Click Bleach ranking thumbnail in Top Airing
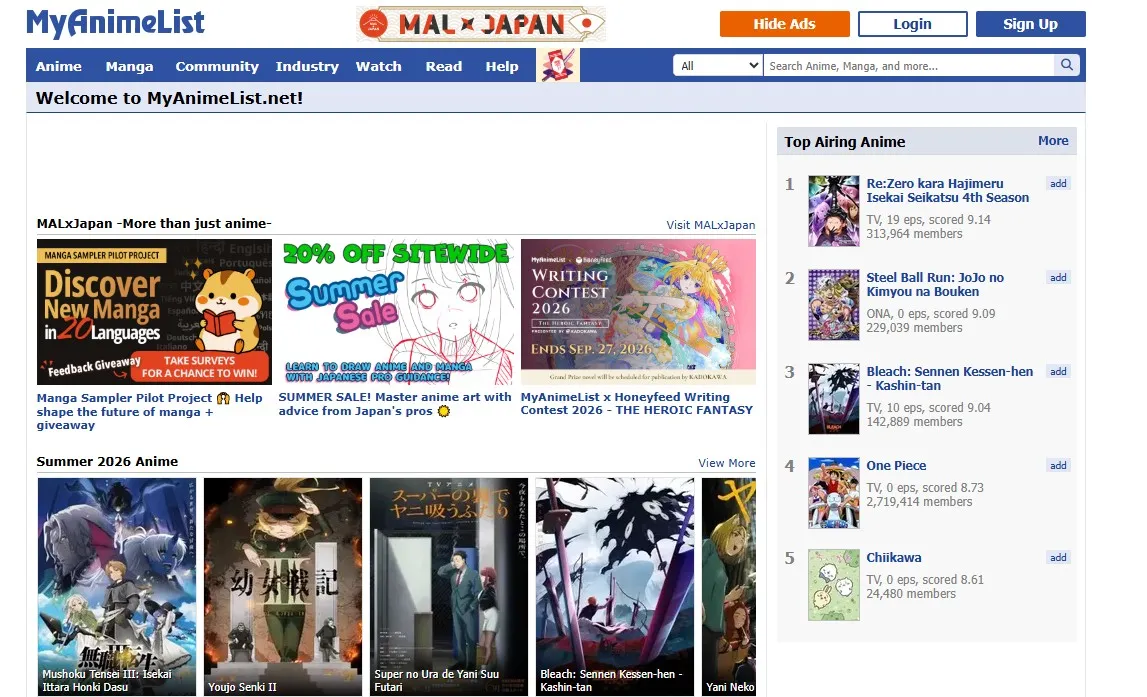Viewport: 1147px width, 697px height. tap(834, 399)
